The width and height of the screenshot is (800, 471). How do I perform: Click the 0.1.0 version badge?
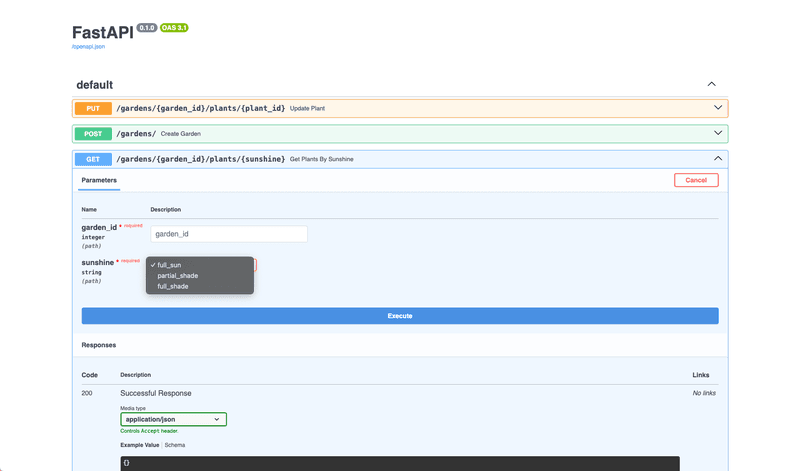[x=147, y=28]
